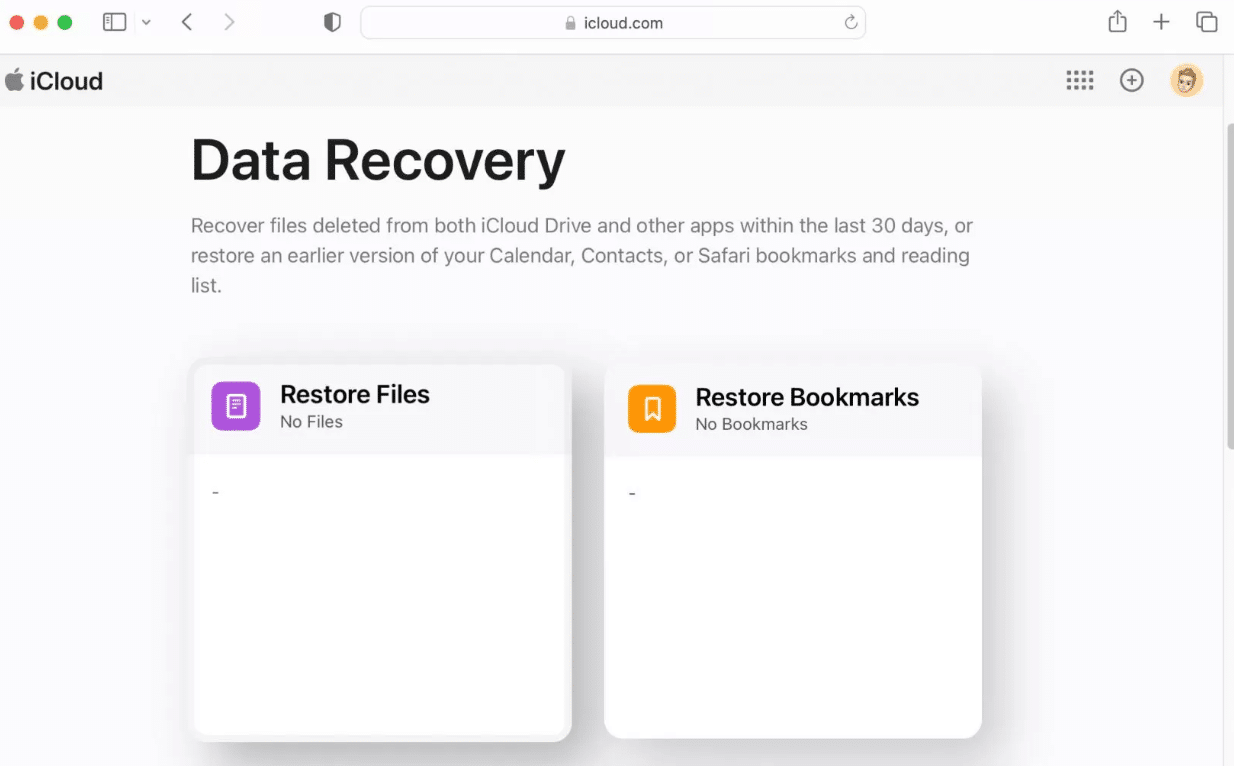Expand the sidebar options chevron

pyautogui.click(x=146, y=21)
